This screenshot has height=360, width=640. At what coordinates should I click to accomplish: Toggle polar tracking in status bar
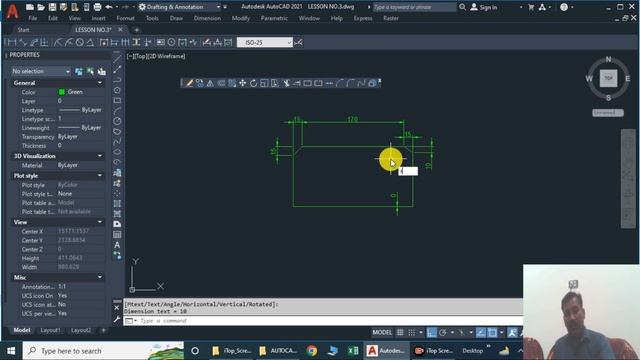click(443, 333)
